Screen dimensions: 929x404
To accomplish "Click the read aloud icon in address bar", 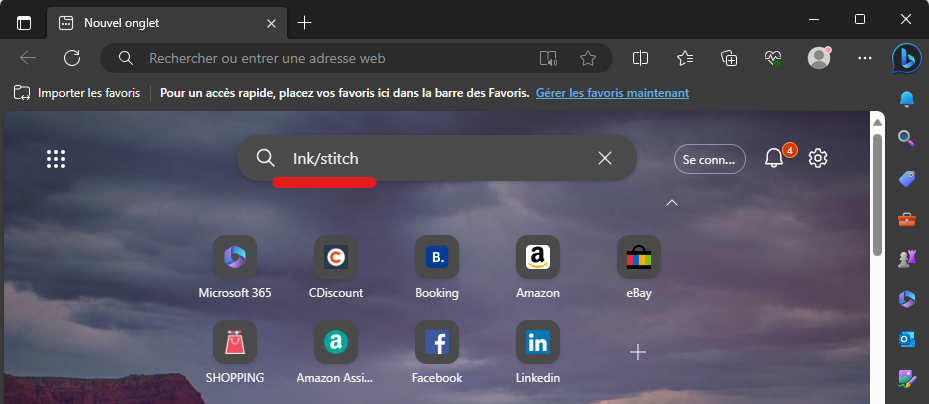I will point(548,58).
